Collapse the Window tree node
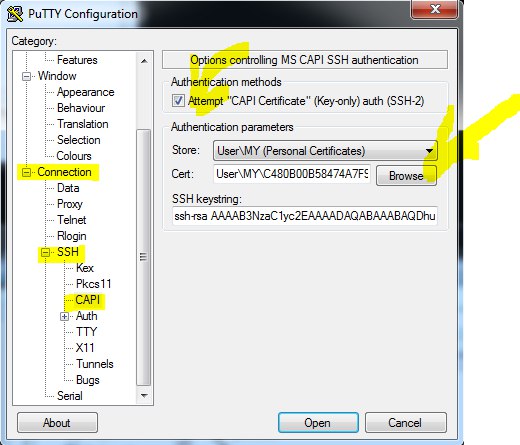Screen dimensions: 520x445 point(26,76)
